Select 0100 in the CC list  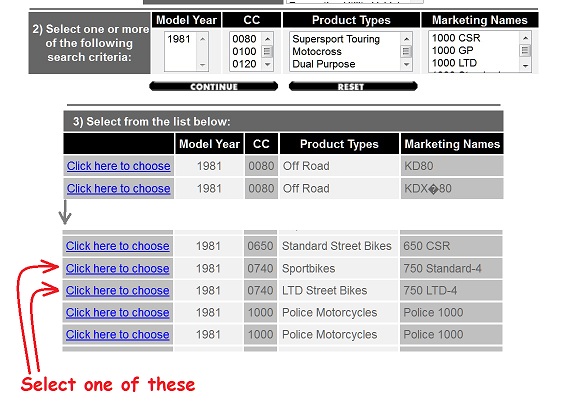[x=244, y=51]
